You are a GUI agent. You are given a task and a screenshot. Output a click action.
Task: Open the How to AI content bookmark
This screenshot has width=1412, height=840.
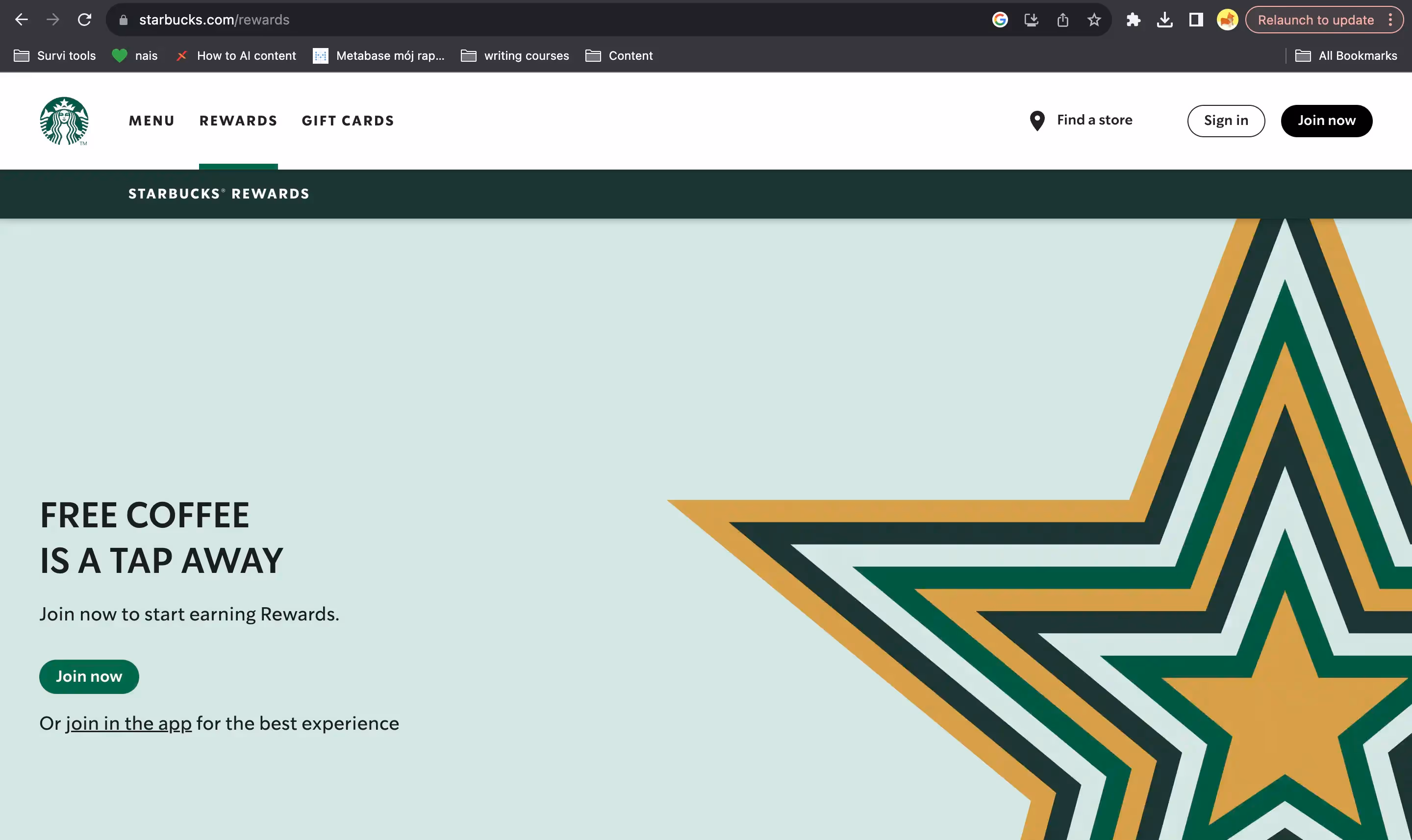235,55
